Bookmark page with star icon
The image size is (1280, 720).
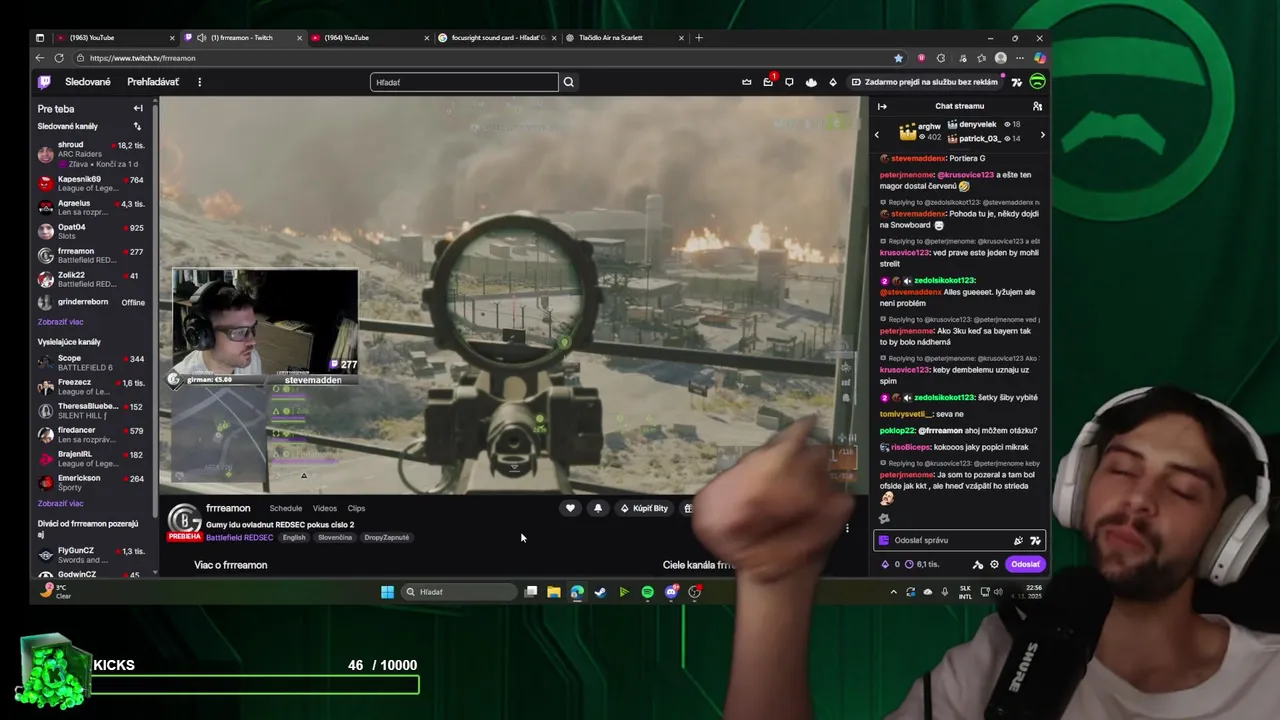(898, 58)
